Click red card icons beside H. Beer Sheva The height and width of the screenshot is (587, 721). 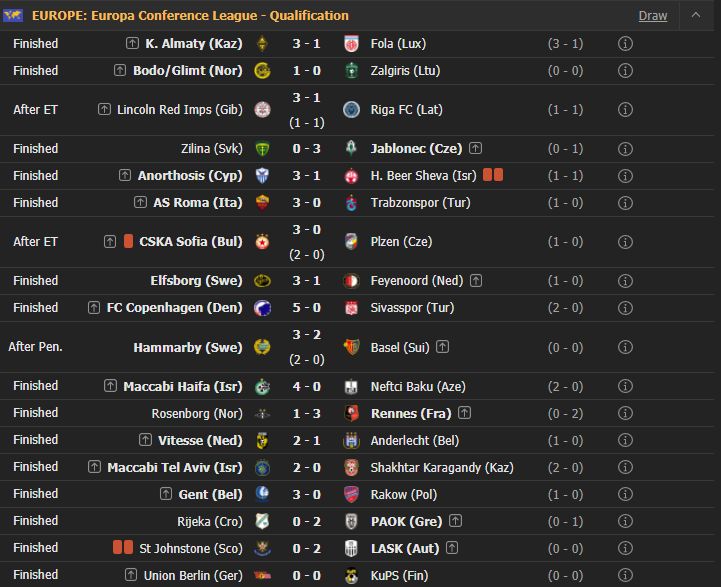click(493, 175)
